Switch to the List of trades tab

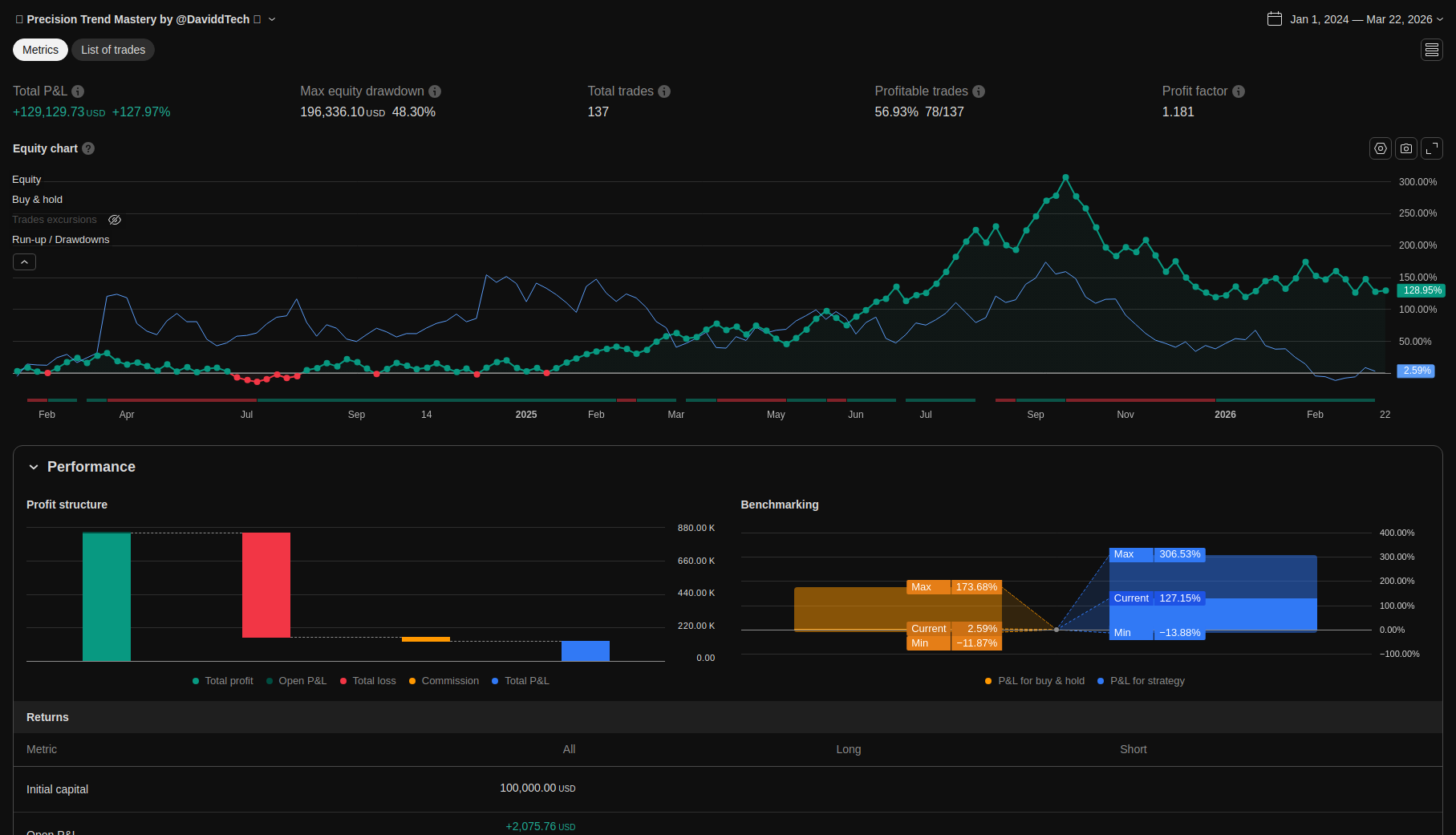[x=113, y=50]
